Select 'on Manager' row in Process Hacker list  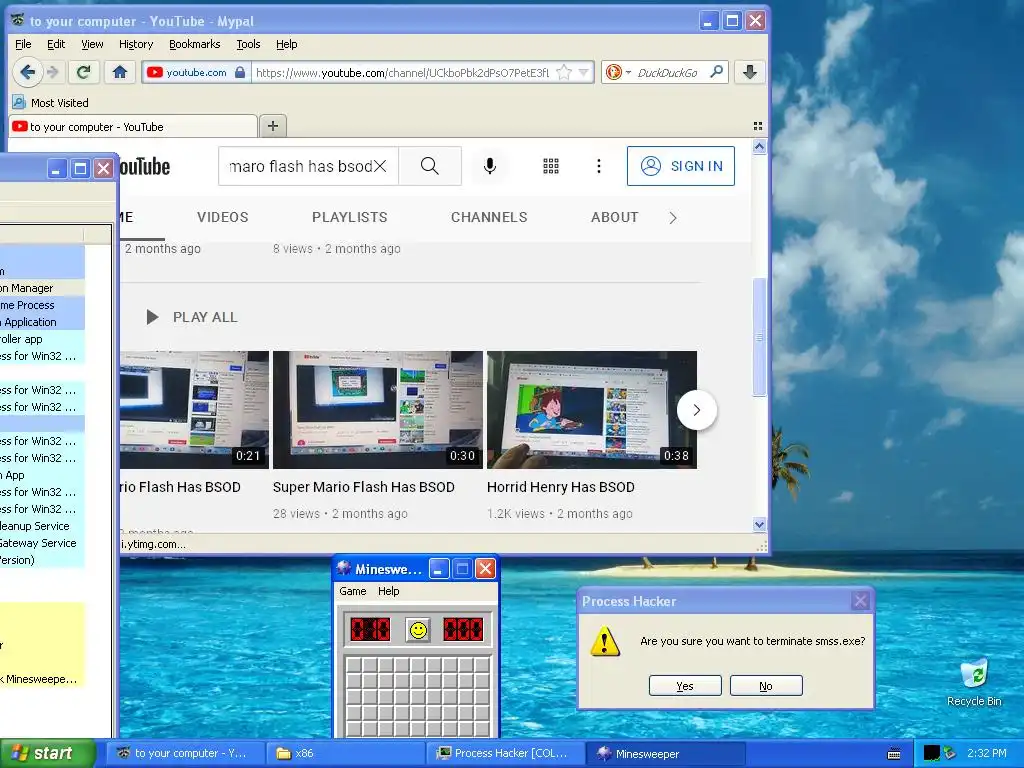pos(42,288)
